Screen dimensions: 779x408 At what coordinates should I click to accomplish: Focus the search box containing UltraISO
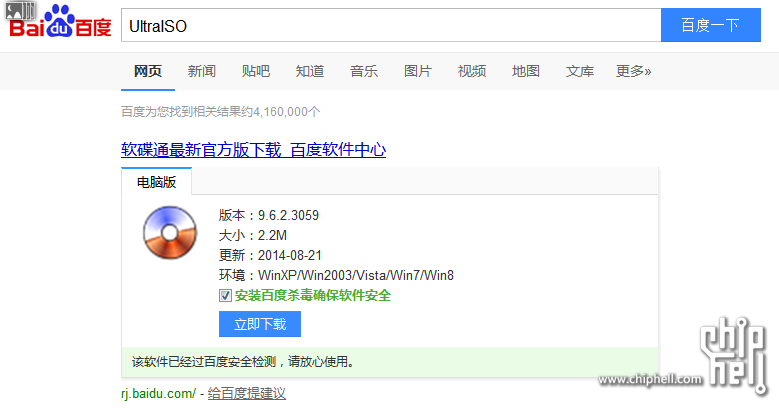click(391, 25)
